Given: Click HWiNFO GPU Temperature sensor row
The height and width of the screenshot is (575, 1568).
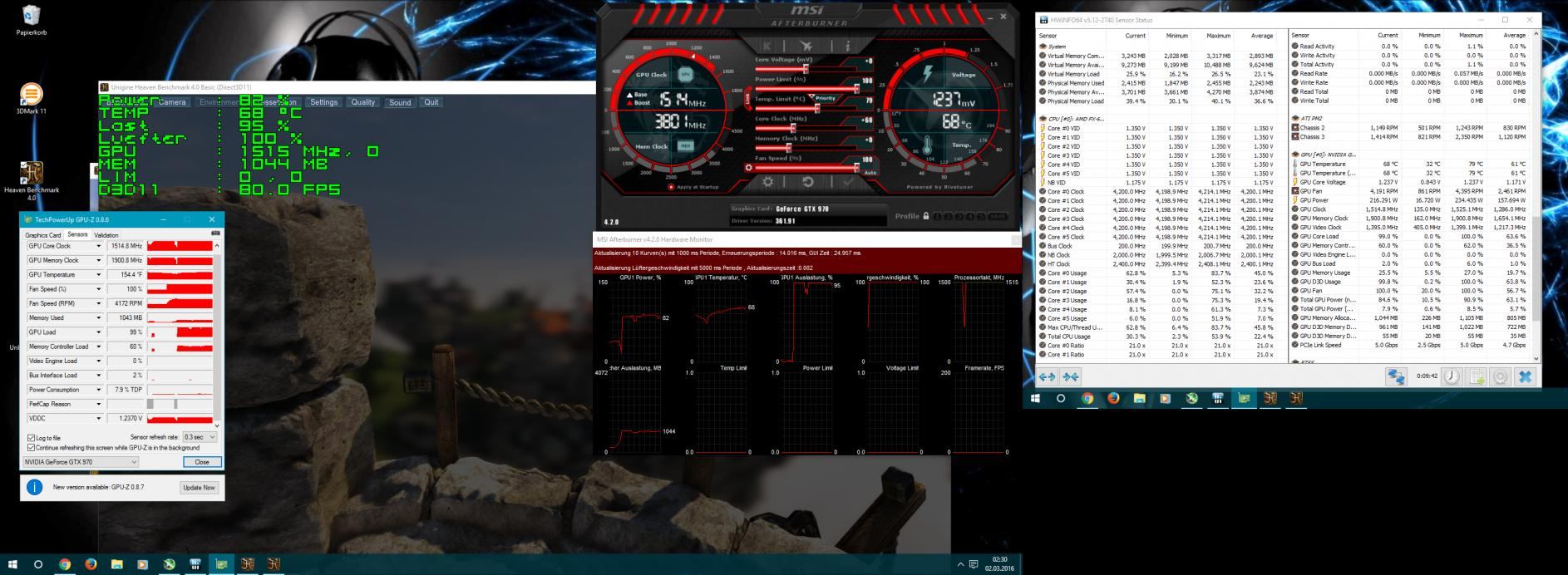Looking at the screenshot, I should point(1409,164).
